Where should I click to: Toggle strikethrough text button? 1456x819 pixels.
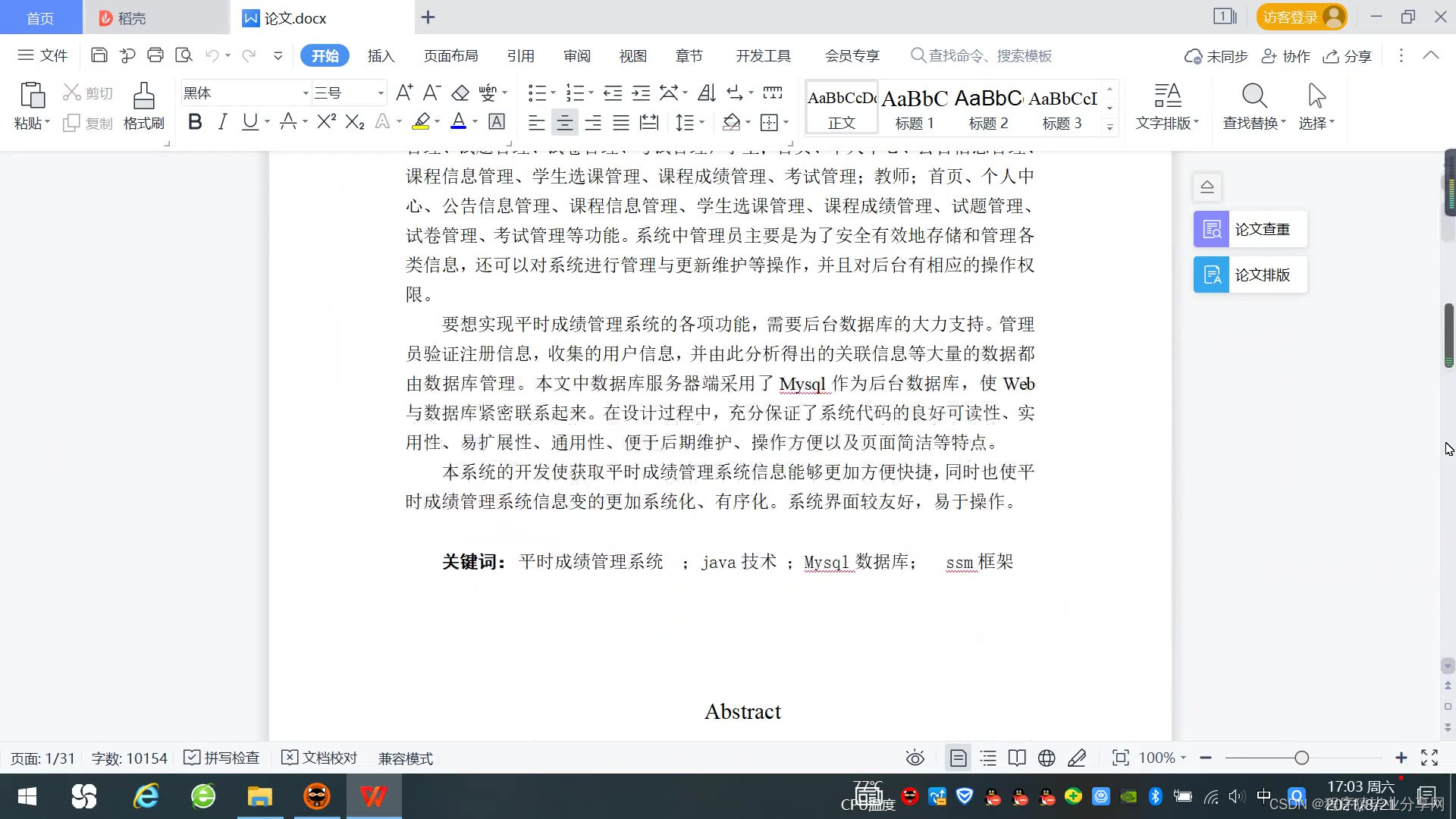[288, 121]
